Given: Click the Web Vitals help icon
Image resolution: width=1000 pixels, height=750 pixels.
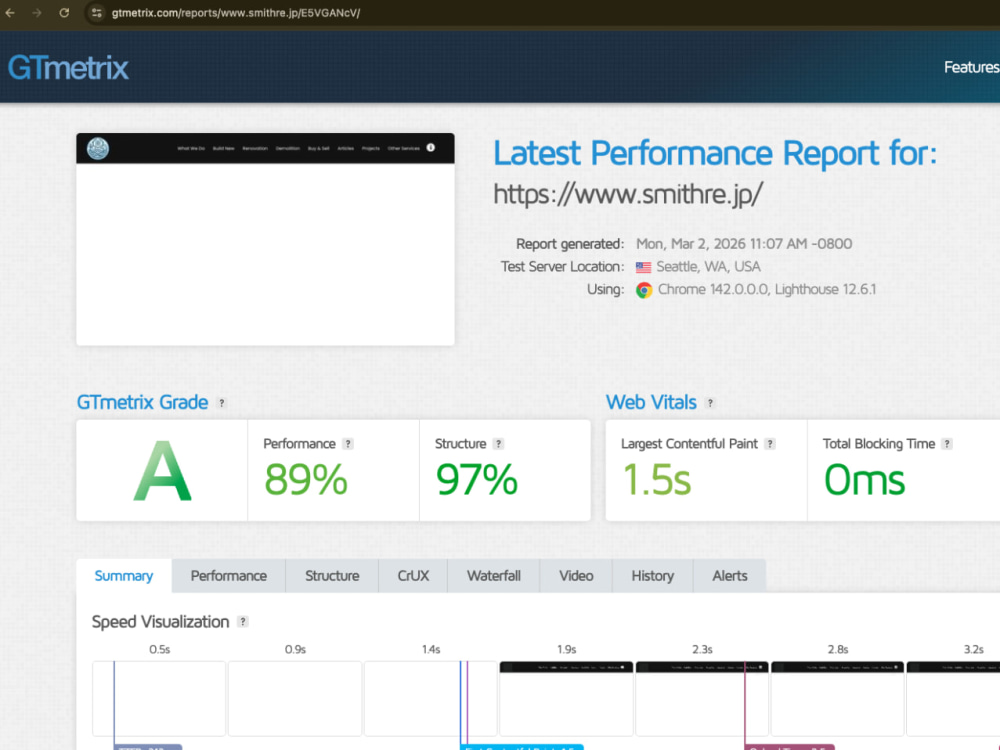Looking at the screenshot, I should point(710,403).
